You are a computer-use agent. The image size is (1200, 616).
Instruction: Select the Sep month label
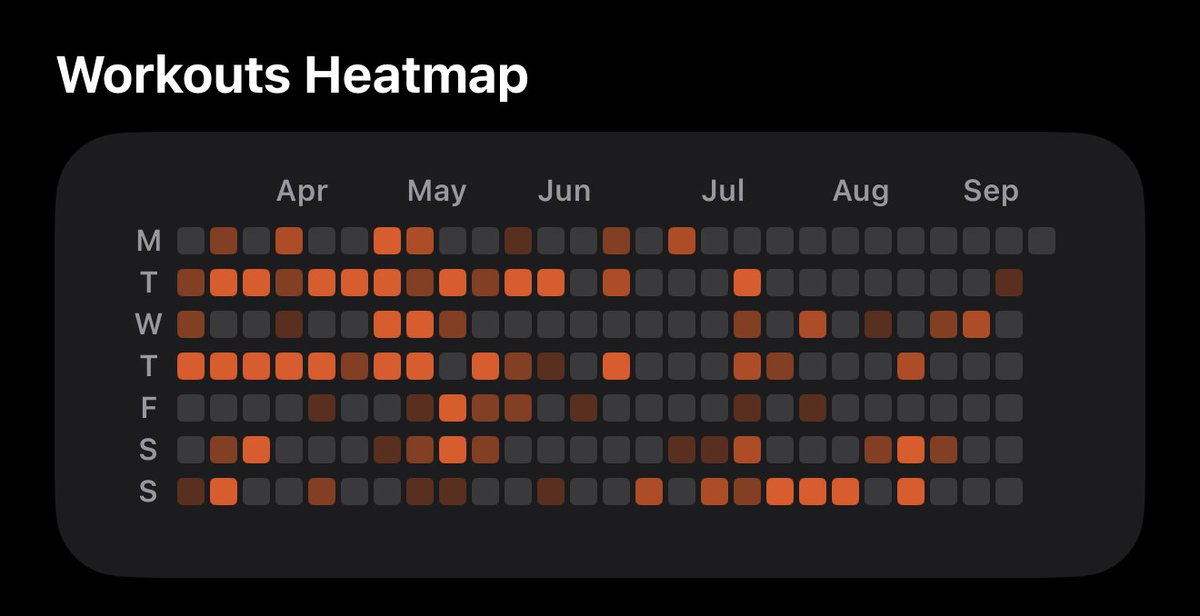[991, 191]
